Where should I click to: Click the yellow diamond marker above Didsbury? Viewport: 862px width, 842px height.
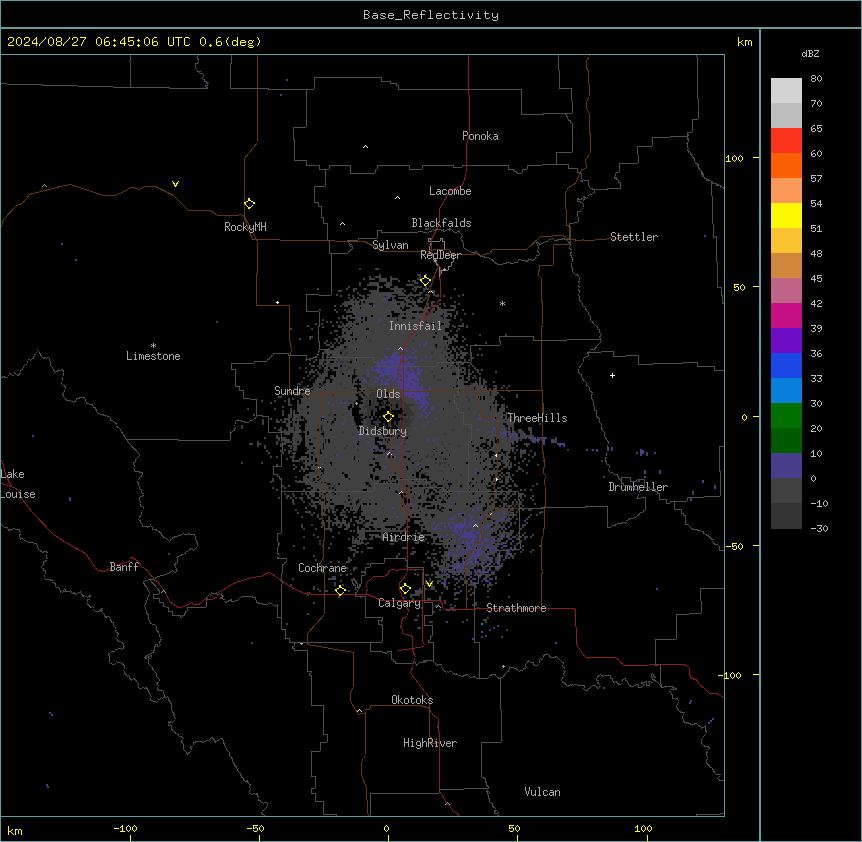[x=388, y=417]
